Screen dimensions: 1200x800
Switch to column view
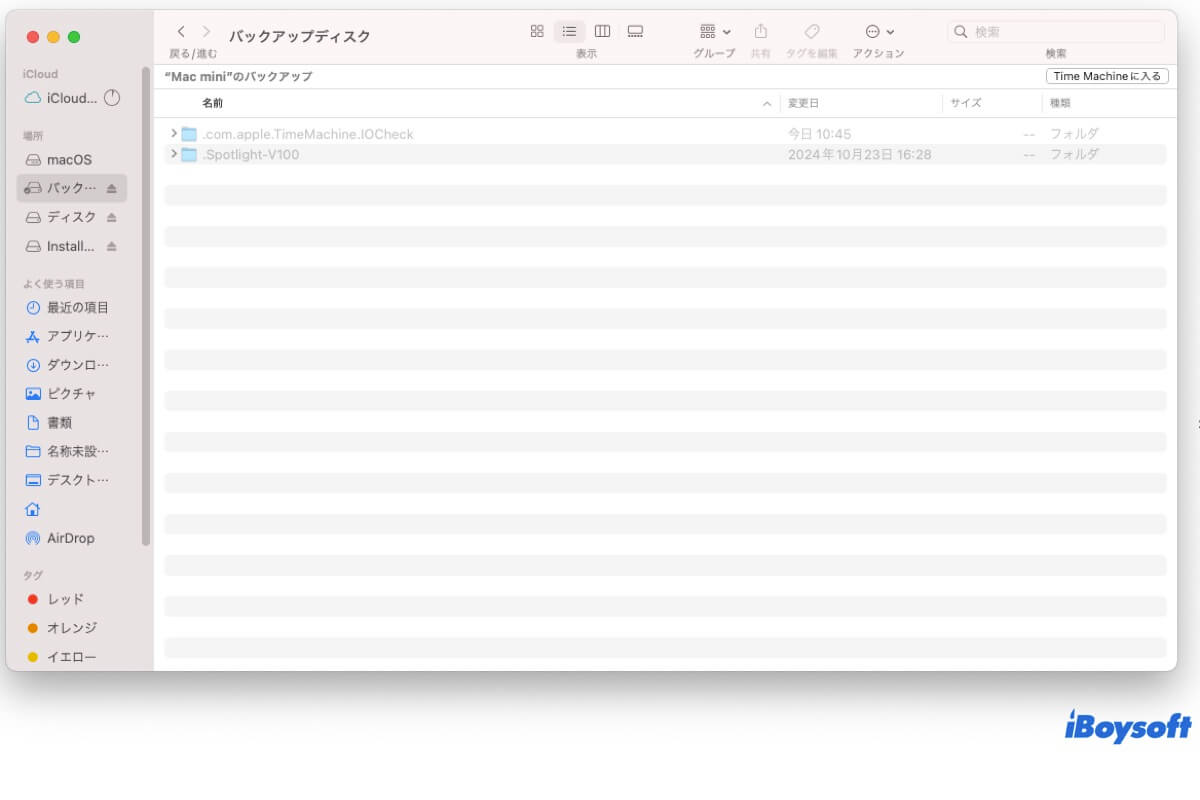point(602,31)
